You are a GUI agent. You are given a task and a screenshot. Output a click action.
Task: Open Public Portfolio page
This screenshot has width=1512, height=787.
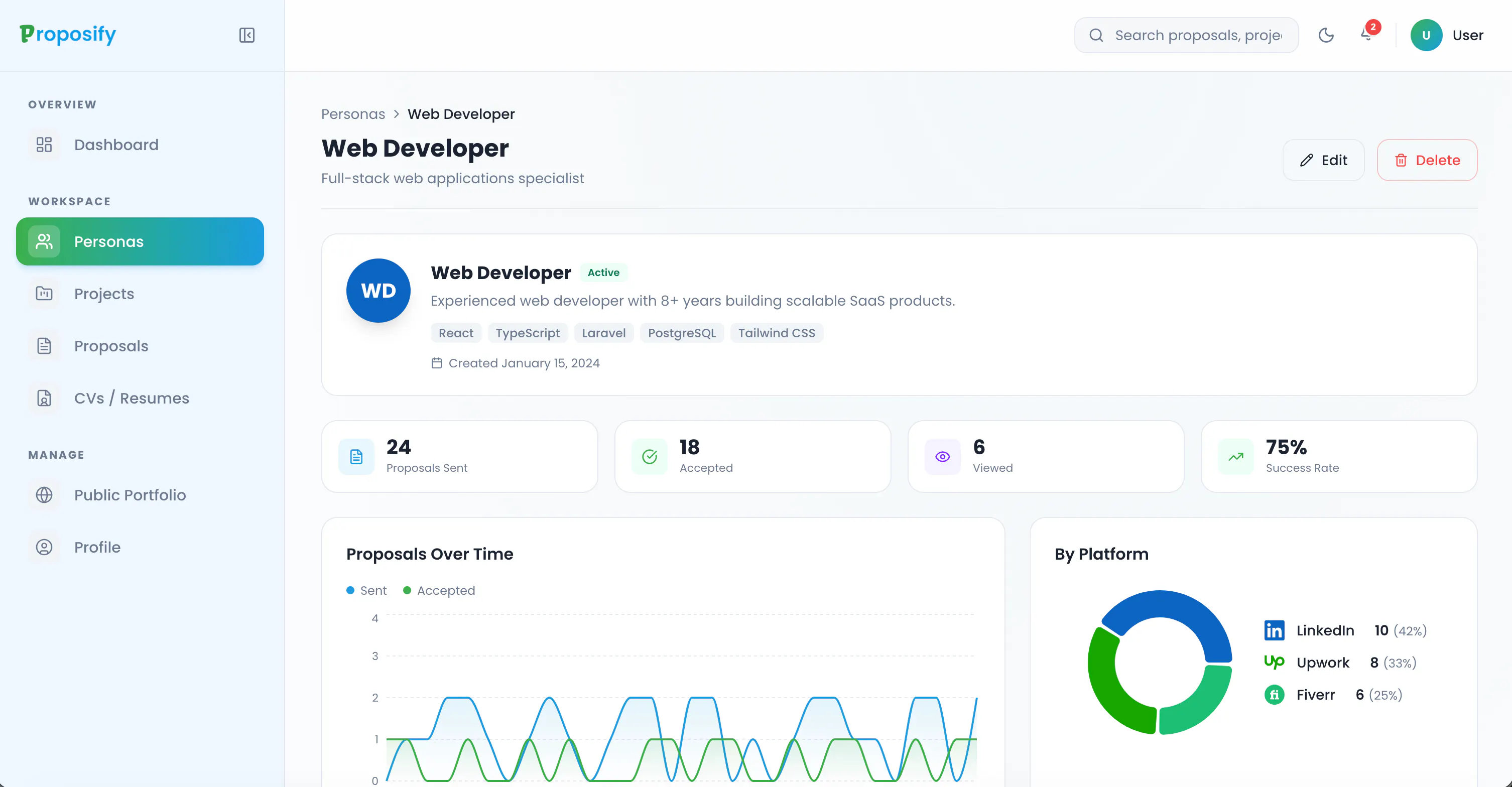pos(140,495)
